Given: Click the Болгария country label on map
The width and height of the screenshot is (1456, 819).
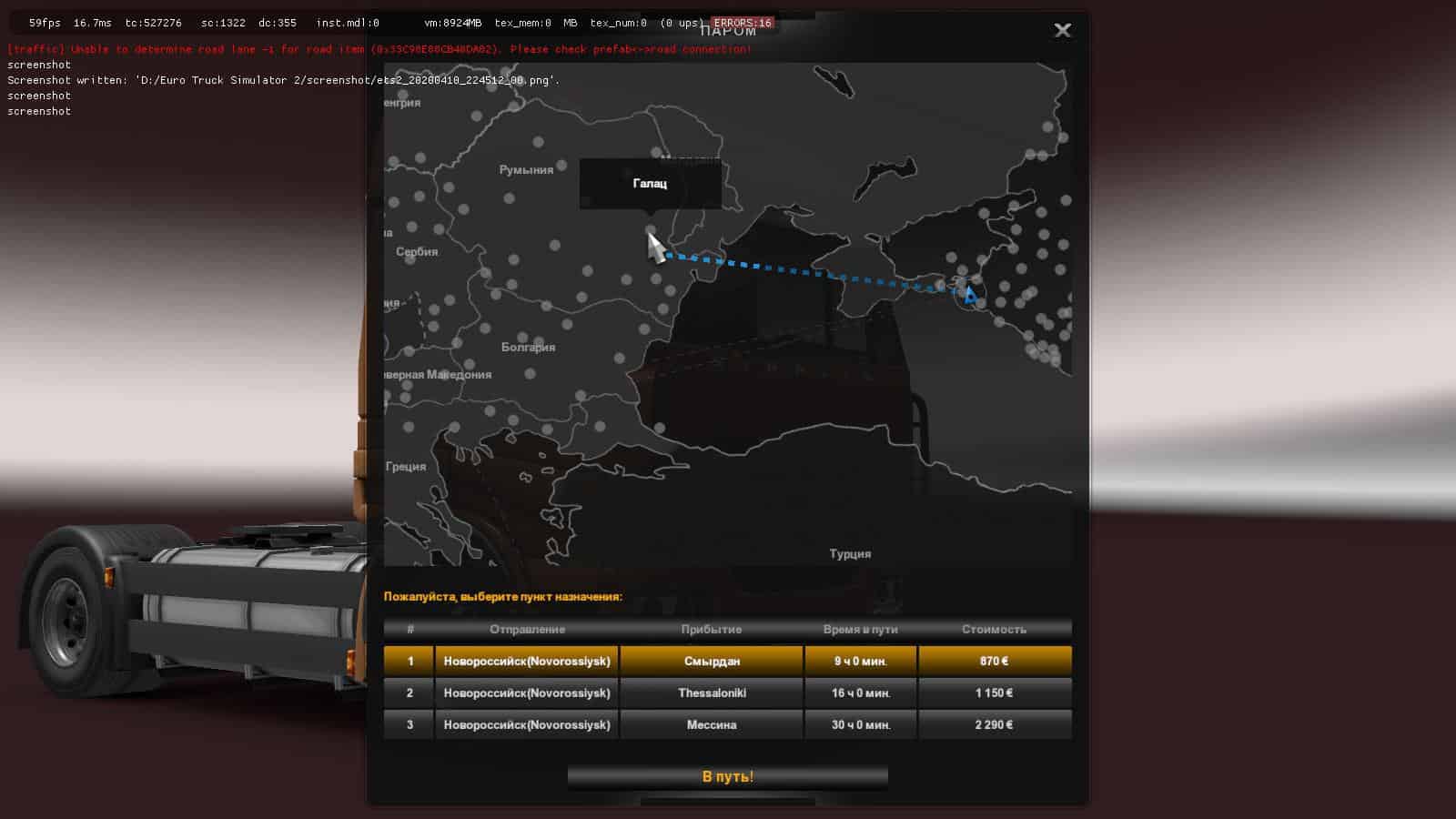Looking at the screenshot, I should coord(528,347).
